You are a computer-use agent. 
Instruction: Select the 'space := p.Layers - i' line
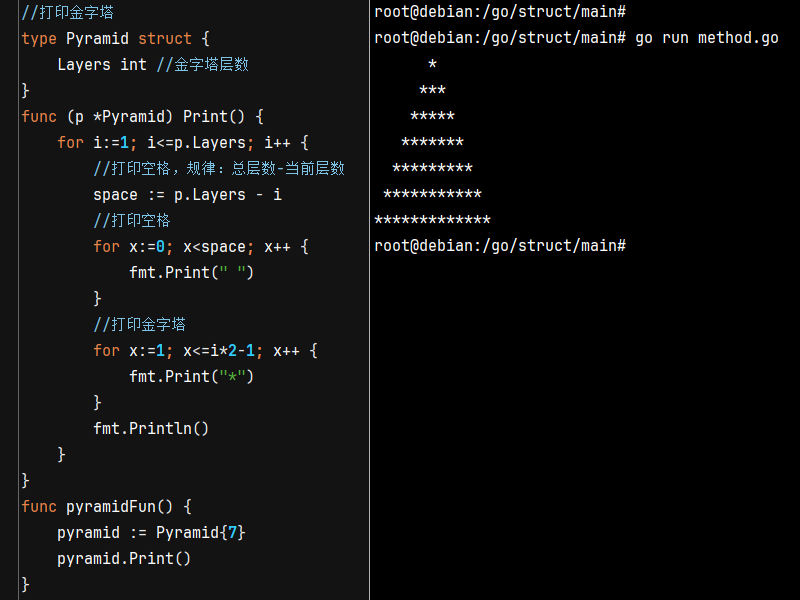pyautogui.click(x=187, y=195)
